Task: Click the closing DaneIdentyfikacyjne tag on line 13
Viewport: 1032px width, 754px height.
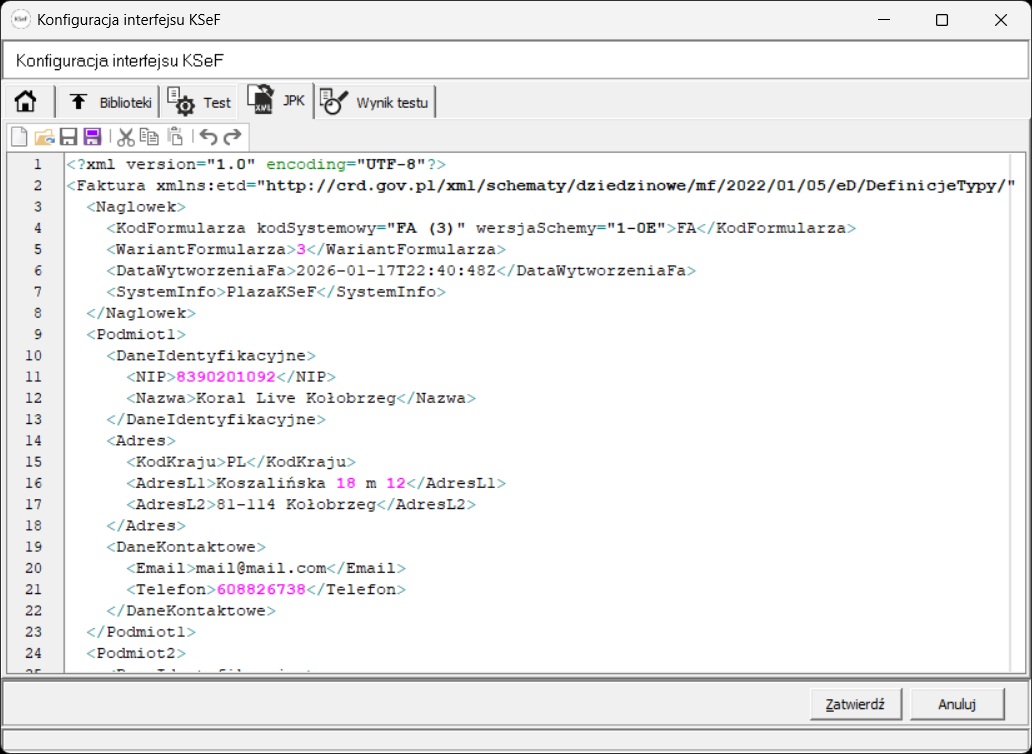Action: (216, 420)
